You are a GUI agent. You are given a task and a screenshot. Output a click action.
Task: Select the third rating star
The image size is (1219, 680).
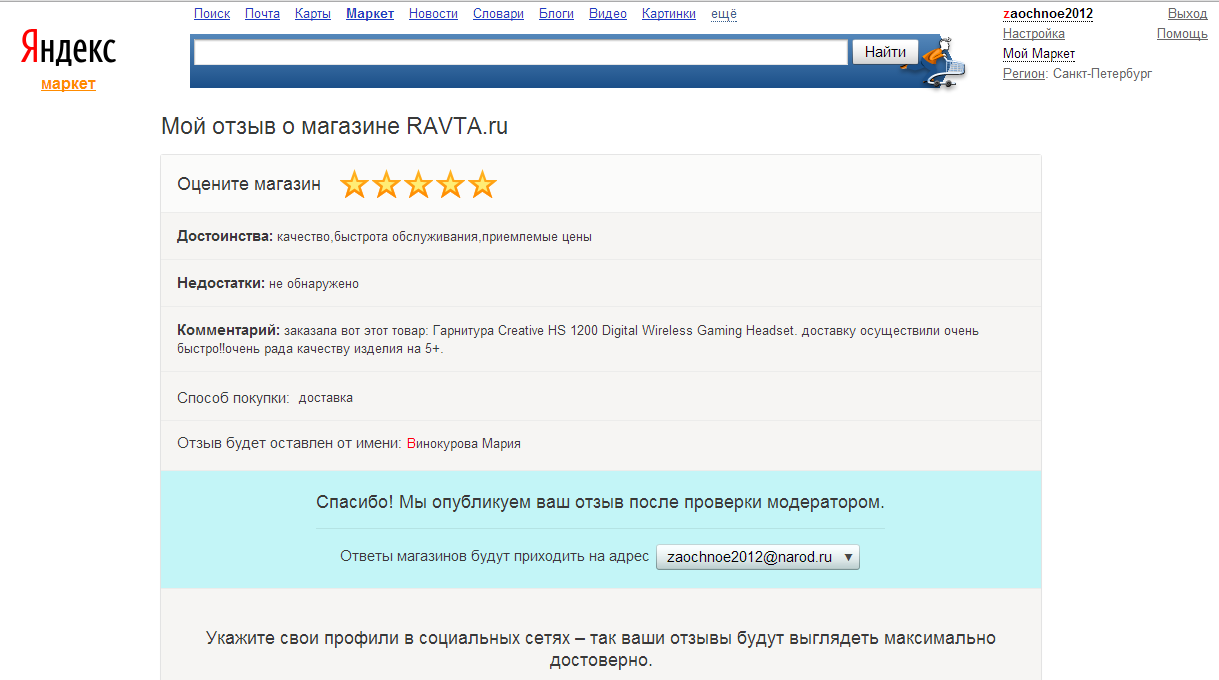coord(418,184)
